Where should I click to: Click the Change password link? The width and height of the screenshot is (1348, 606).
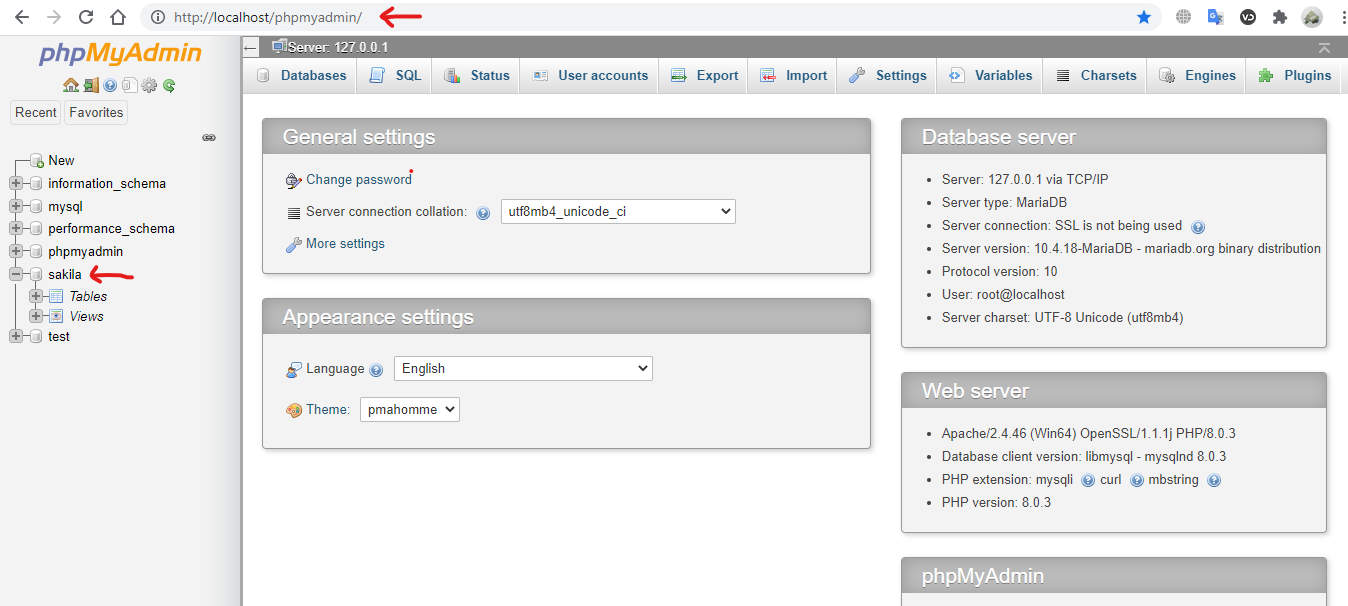click(359, 180)
